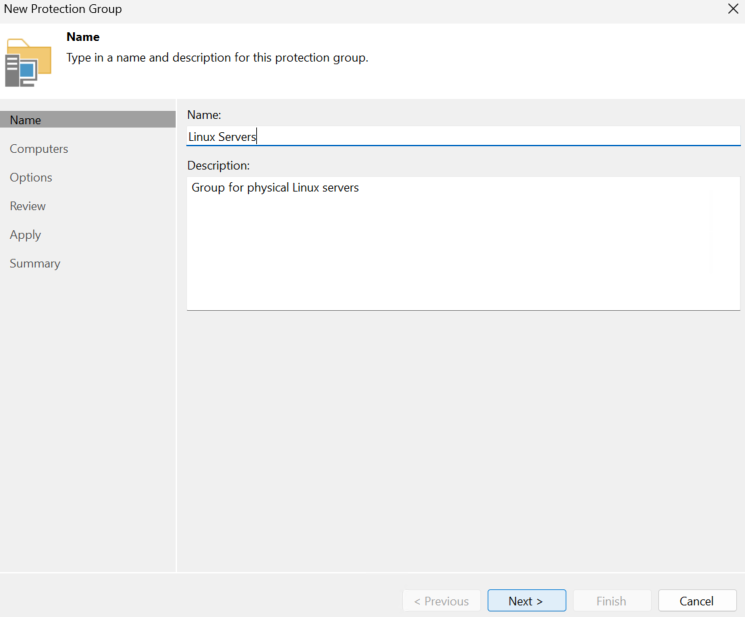The image size is (745, 617).
Task: Click the header instruction text about protection group
Action: click(x=217, y=57)
